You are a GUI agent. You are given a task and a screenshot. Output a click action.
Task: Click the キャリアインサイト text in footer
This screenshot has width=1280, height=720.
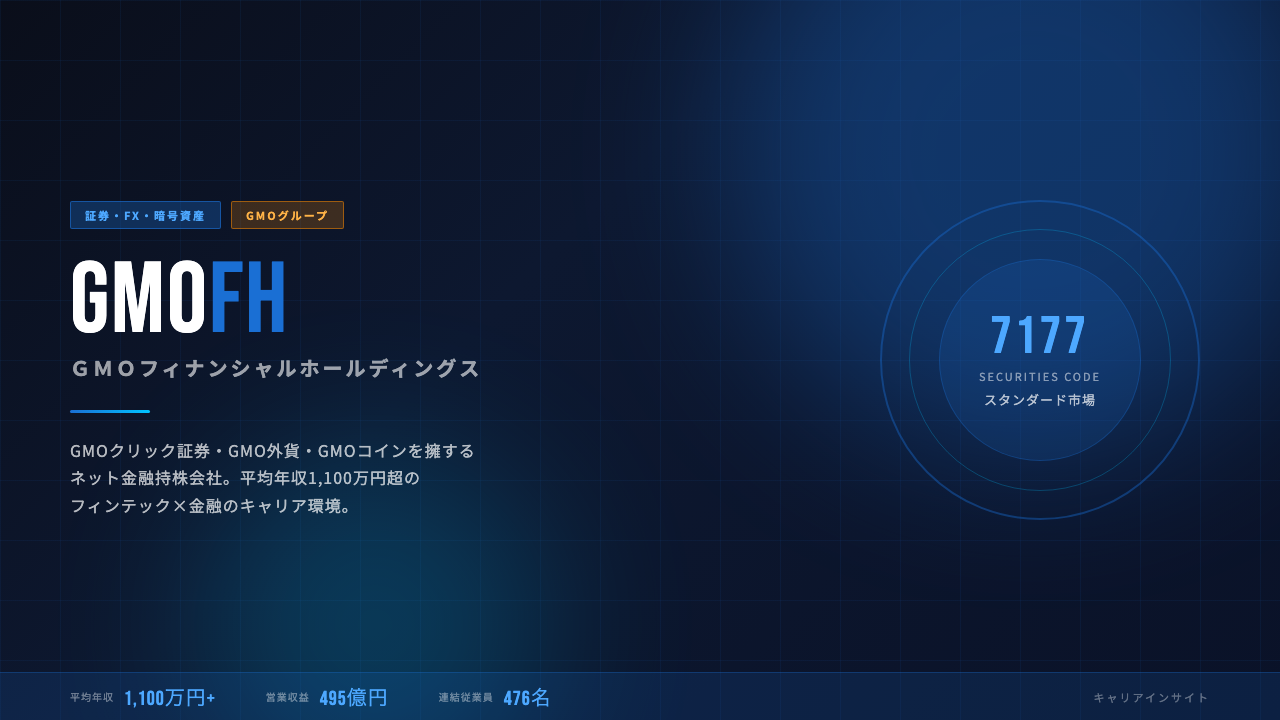pyautogui.click(x=1151, y=697)
